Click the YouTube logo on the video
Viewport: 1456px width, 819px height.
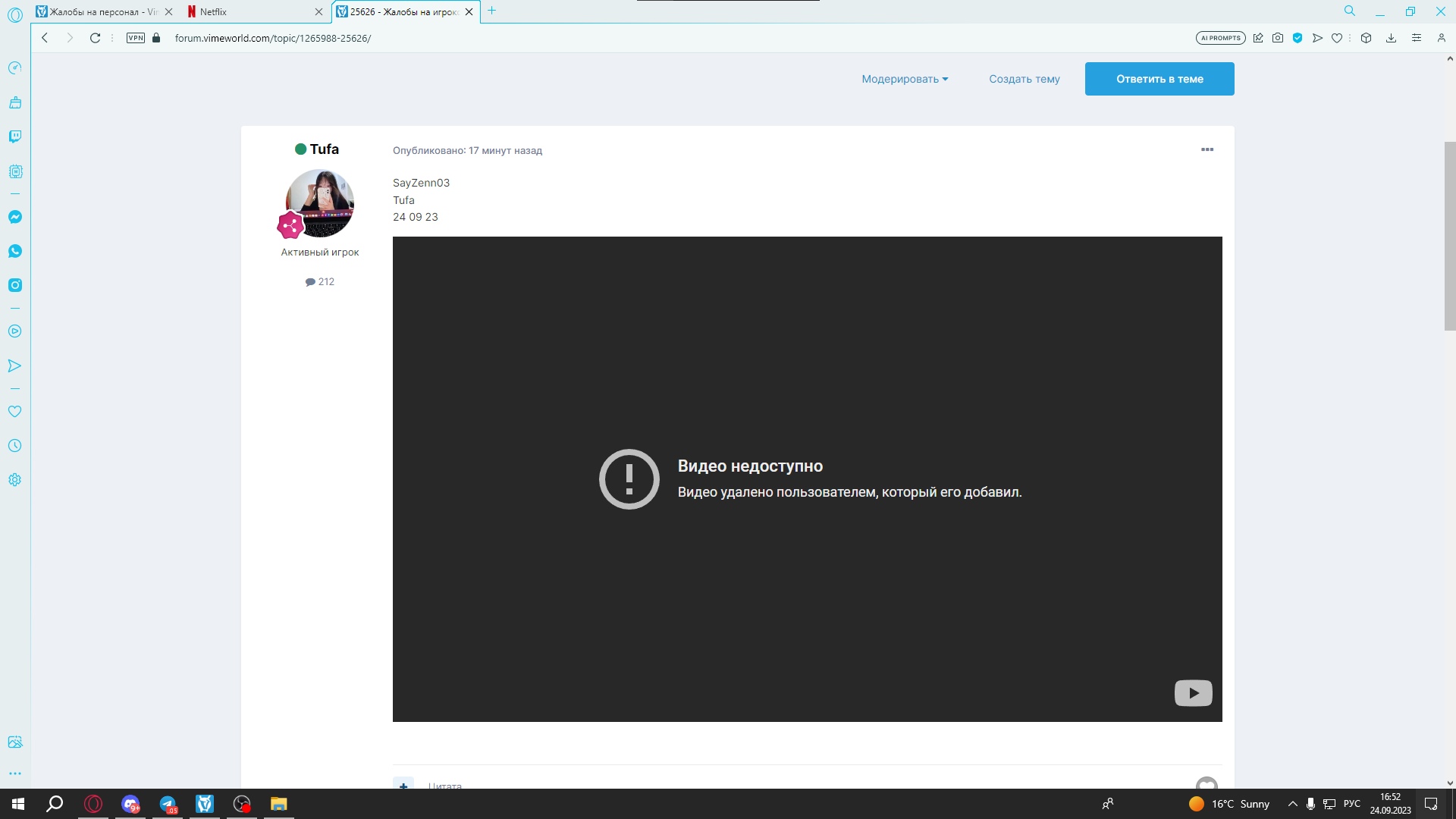(1193, 692)
